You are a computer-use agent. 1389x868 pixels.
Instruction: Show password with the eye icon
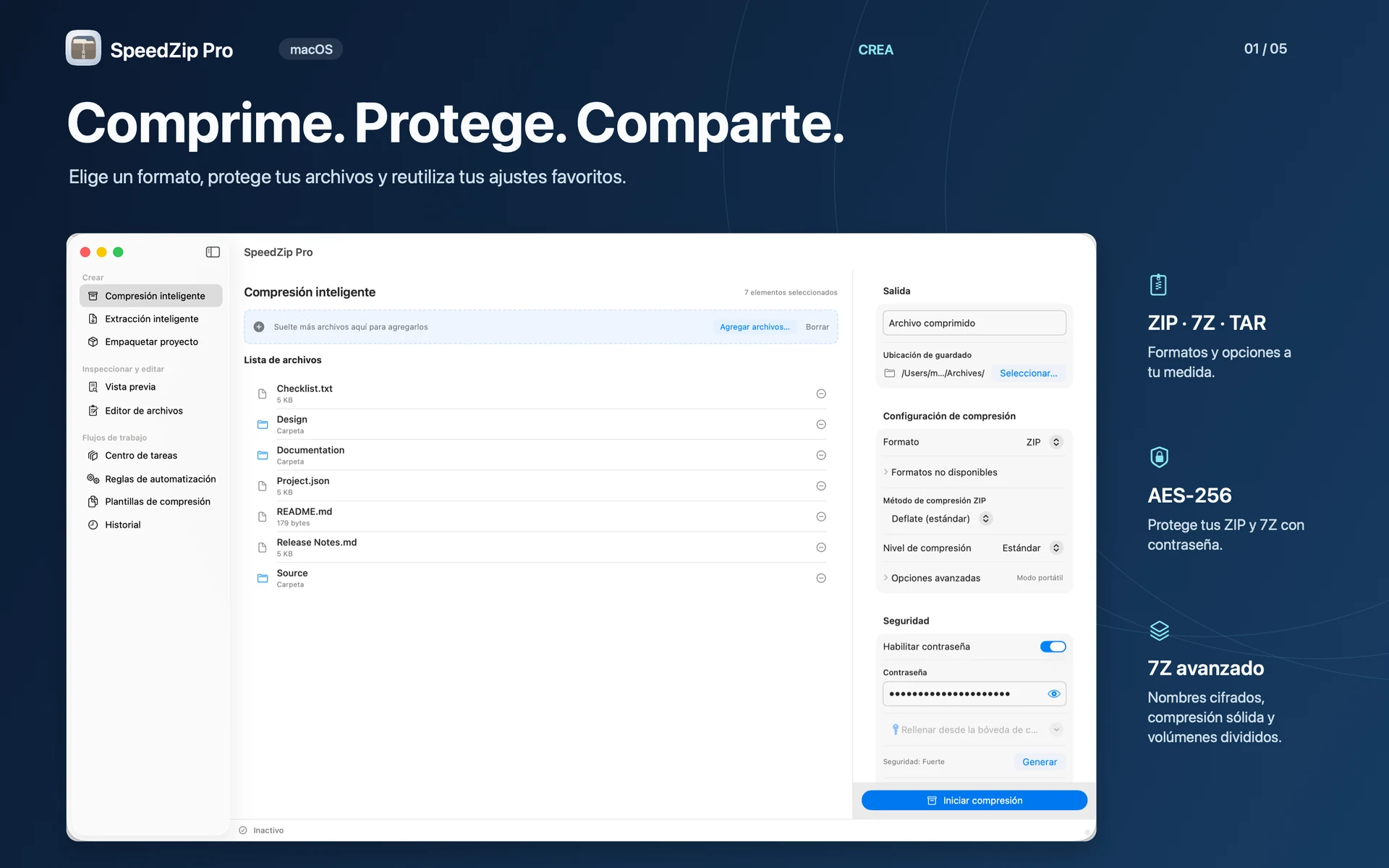(x=1054, y=694)
